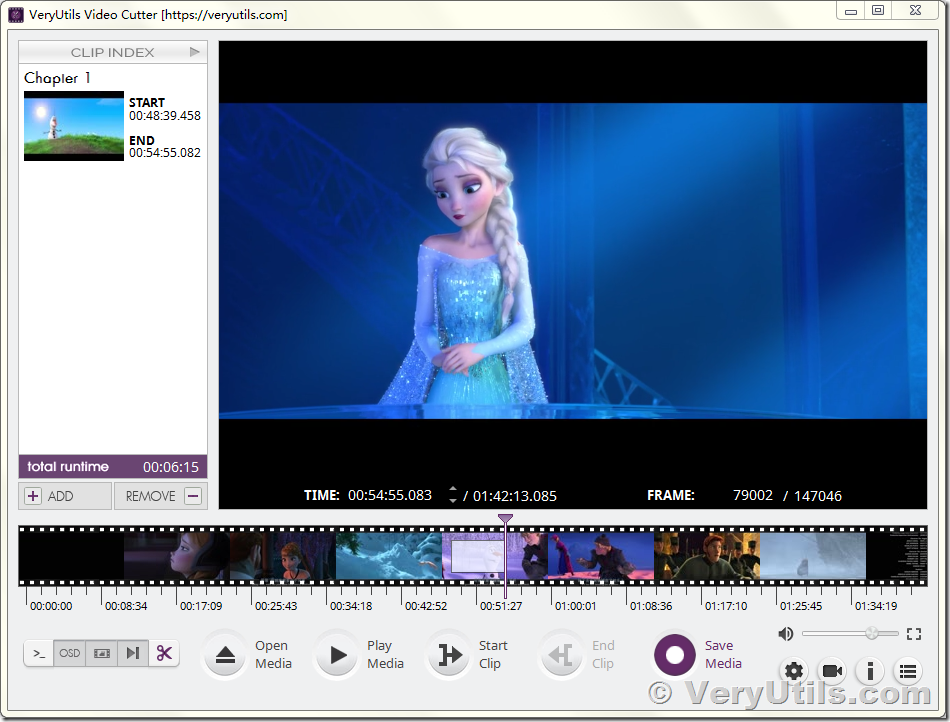Click the clip END time 00:54:55.082
950x722 pixels.
(165, 153)
